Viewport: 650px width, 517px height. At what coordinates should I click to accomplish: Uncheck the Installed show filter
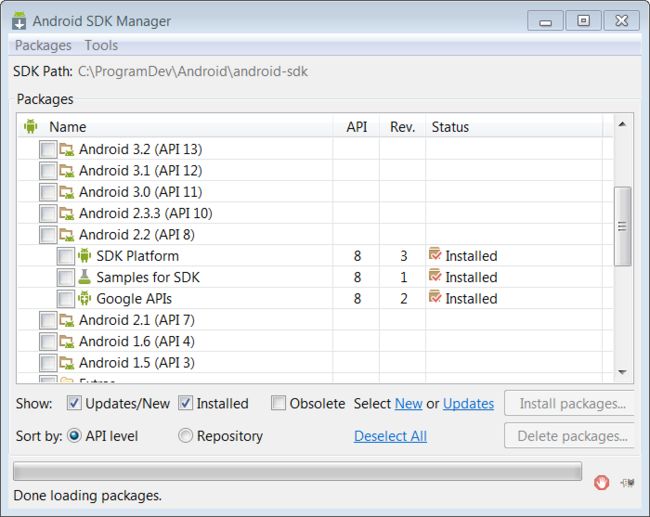(185, 403)
